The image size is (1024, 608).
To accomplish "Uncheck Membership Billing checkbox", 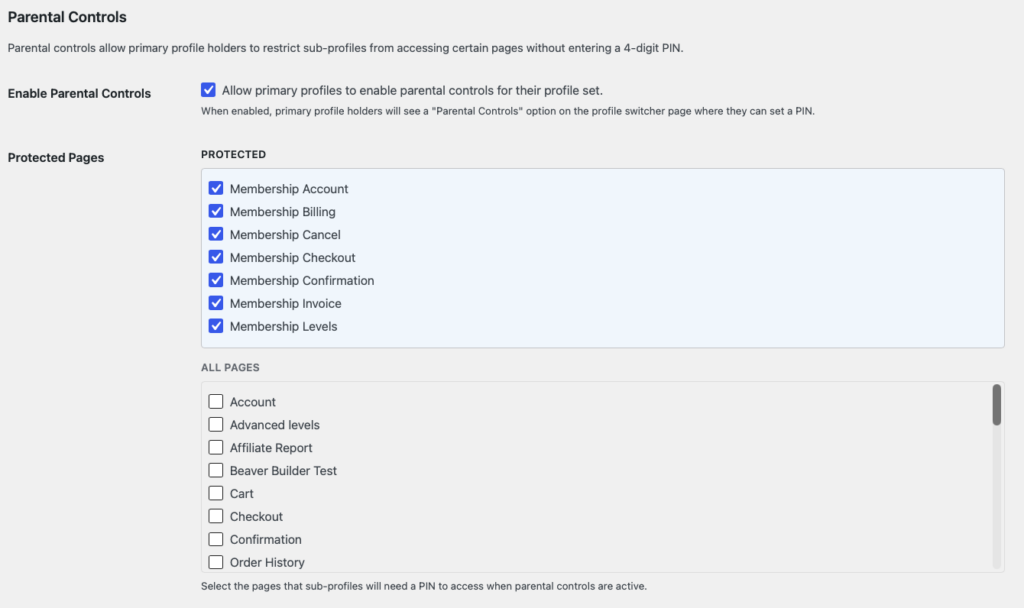I will coord(215,211).
